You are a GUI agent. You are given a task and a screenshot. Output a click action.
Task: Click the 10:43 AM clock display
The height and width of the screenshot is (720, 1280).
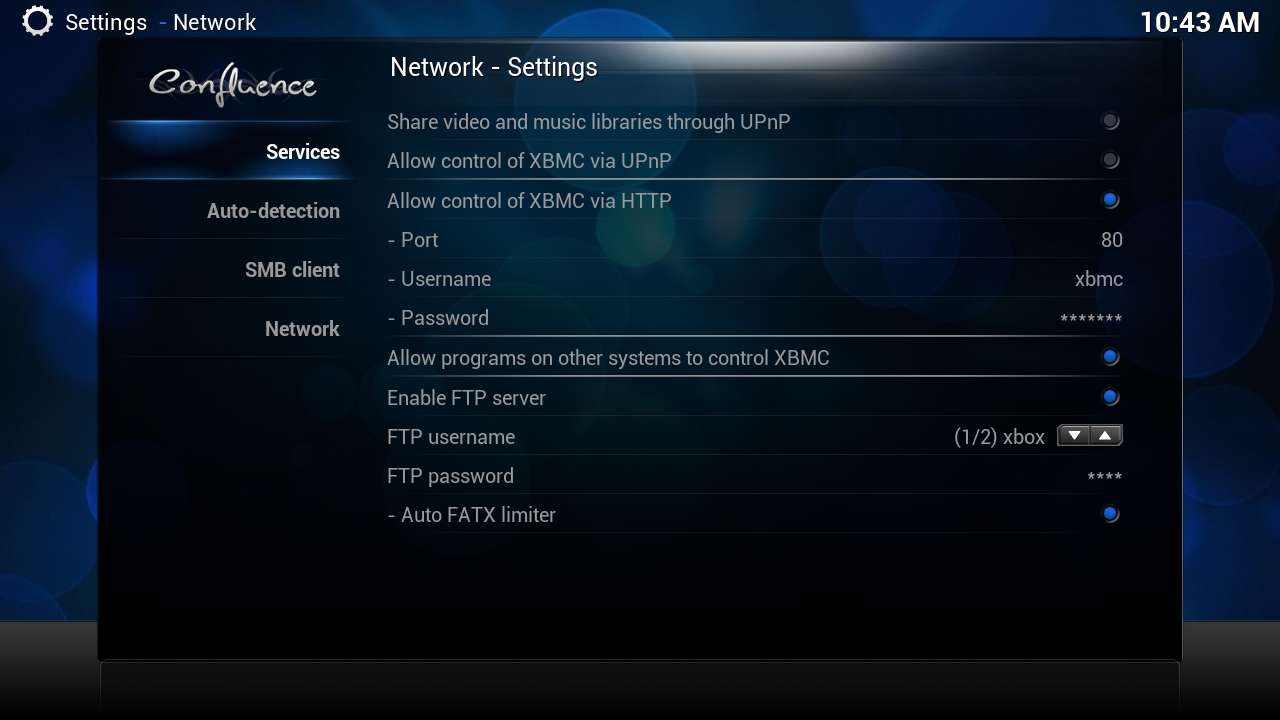pyautogui.click(x=1200, y=22)
